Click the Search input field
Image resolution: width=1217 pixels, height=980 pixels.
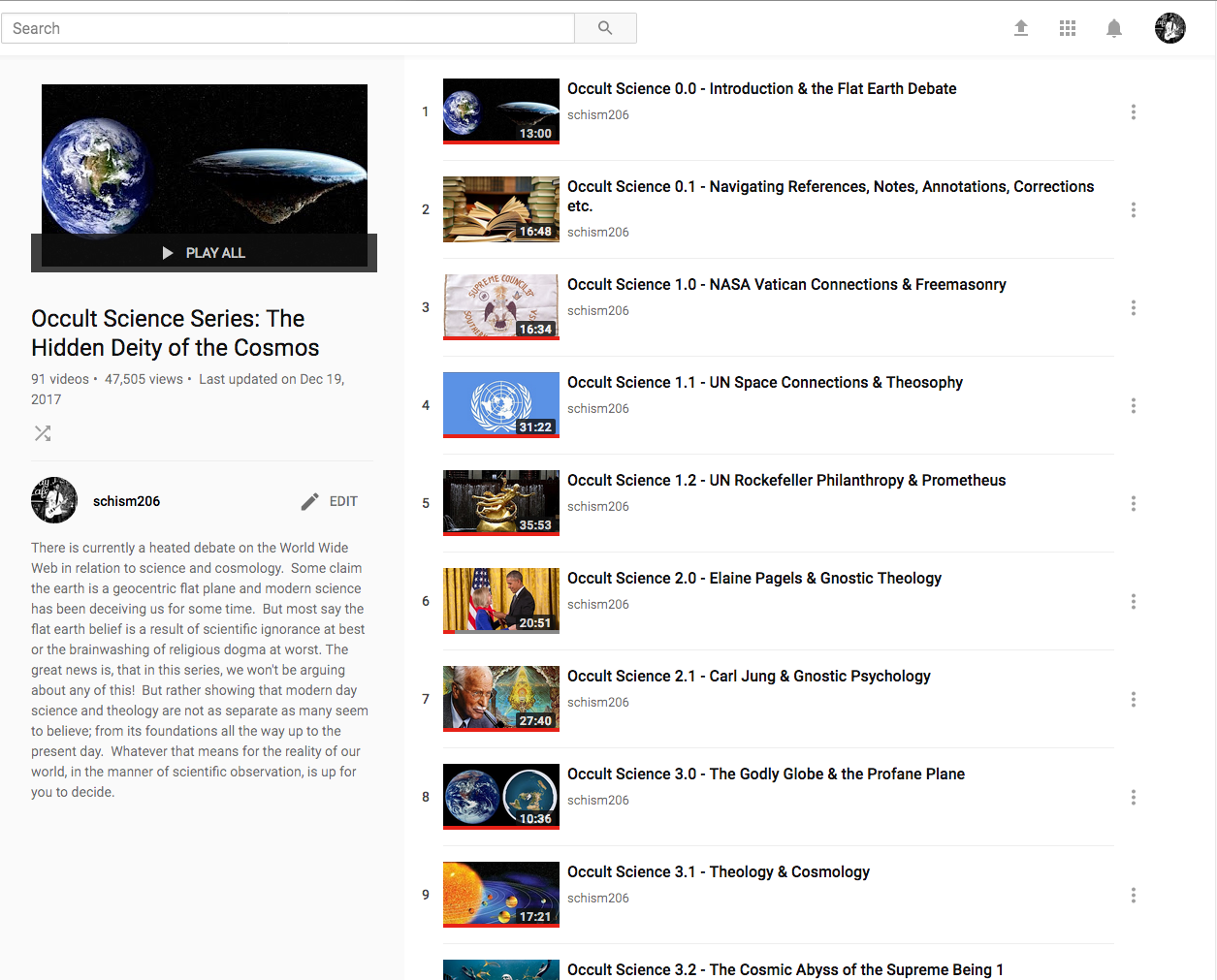(288, 28)
